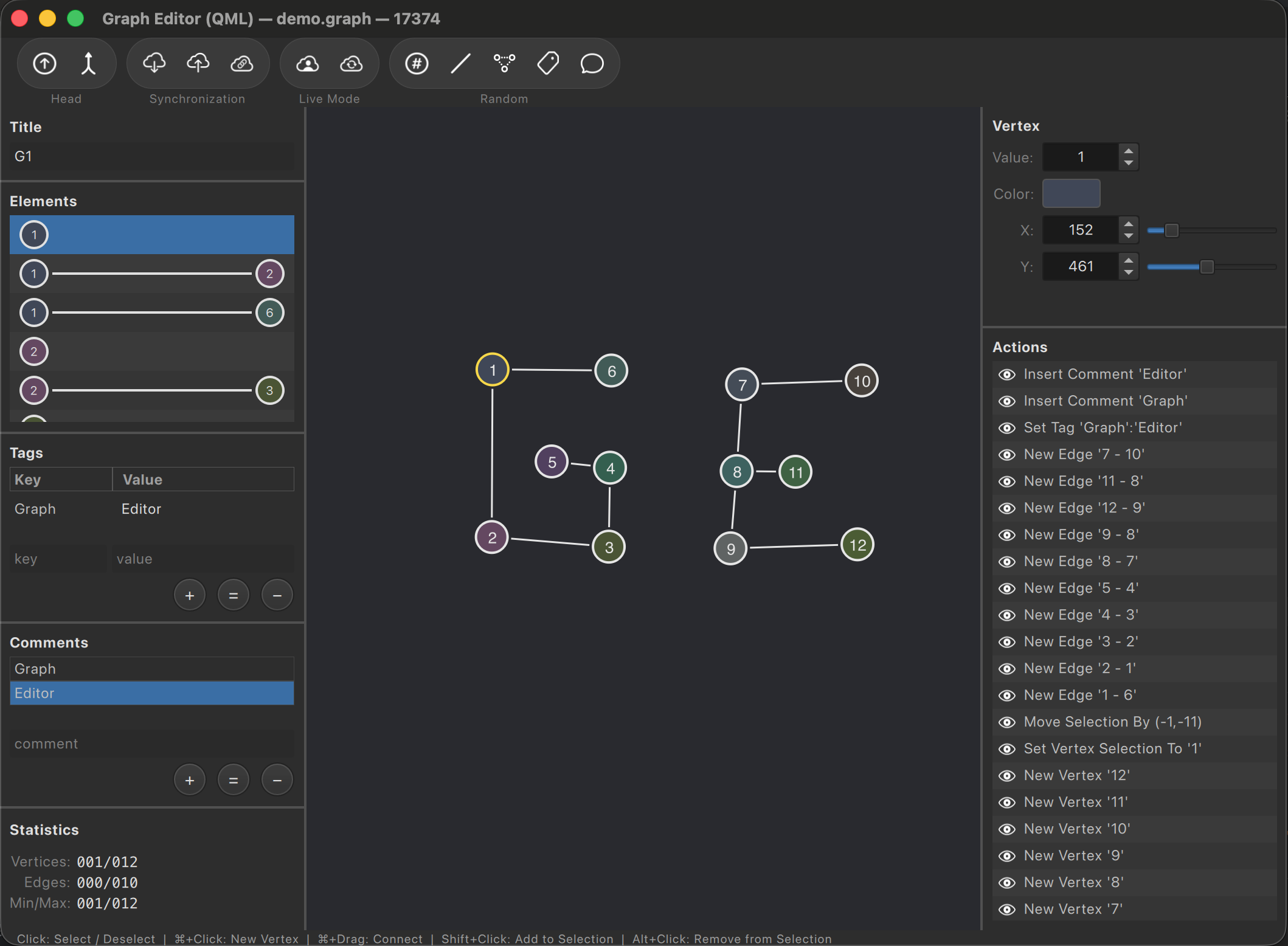
Task: Click the random comment bubble icon
Action: pyautogui.click(x=592, y=63)
